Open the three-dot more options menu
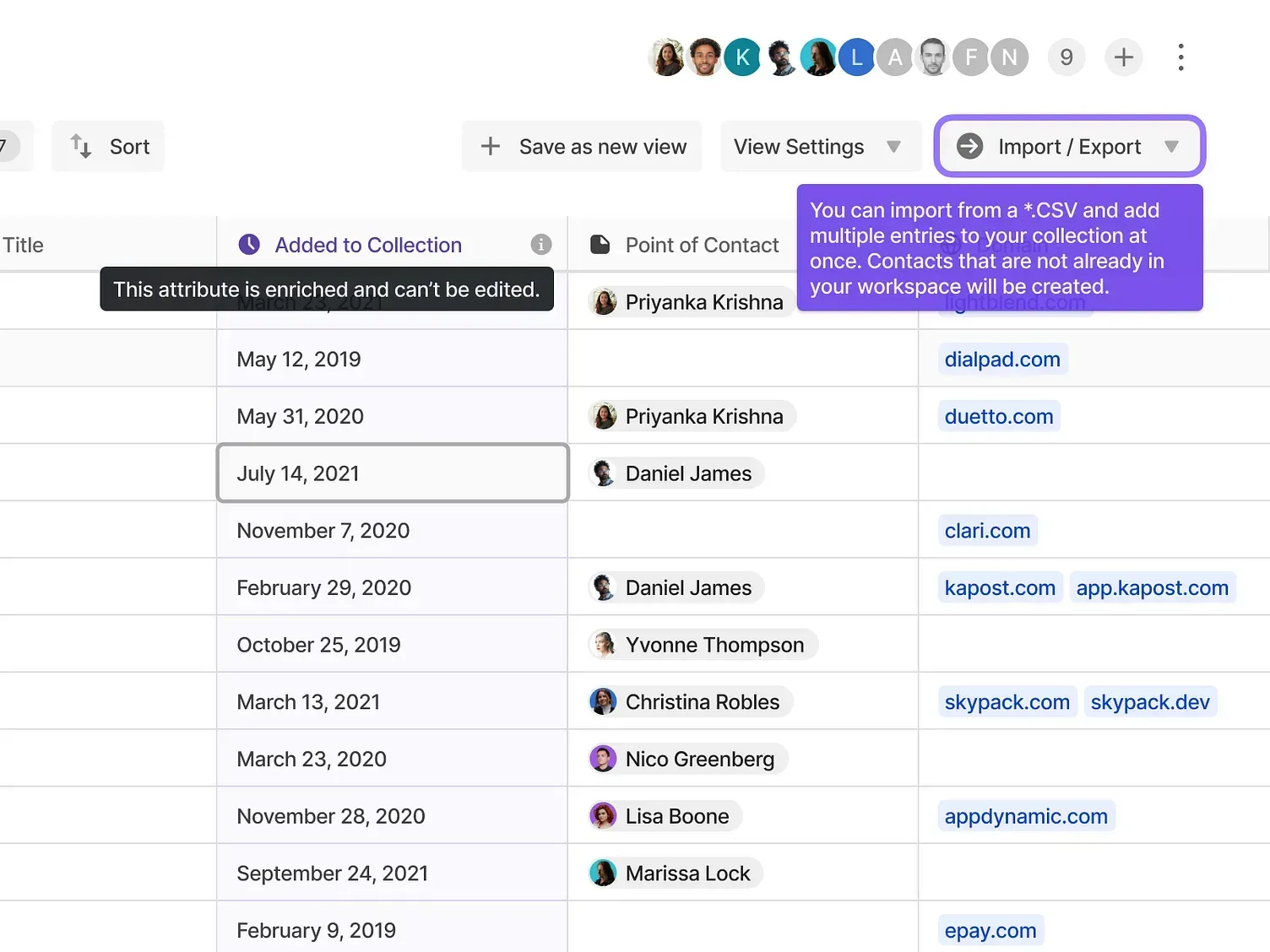1270x952 pixels. click(x=1180, y=57)
